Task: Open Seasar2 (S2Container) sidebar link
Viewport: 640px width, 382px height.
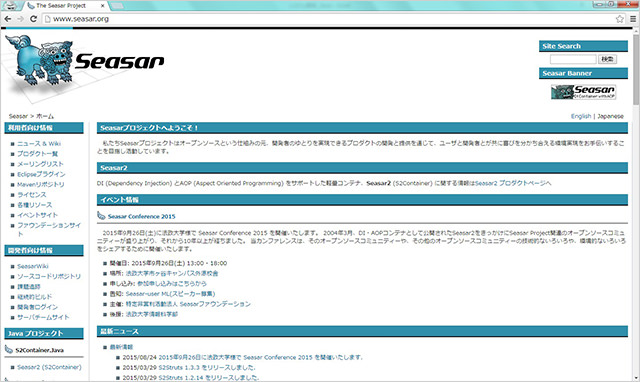Action: coord(49,367)
